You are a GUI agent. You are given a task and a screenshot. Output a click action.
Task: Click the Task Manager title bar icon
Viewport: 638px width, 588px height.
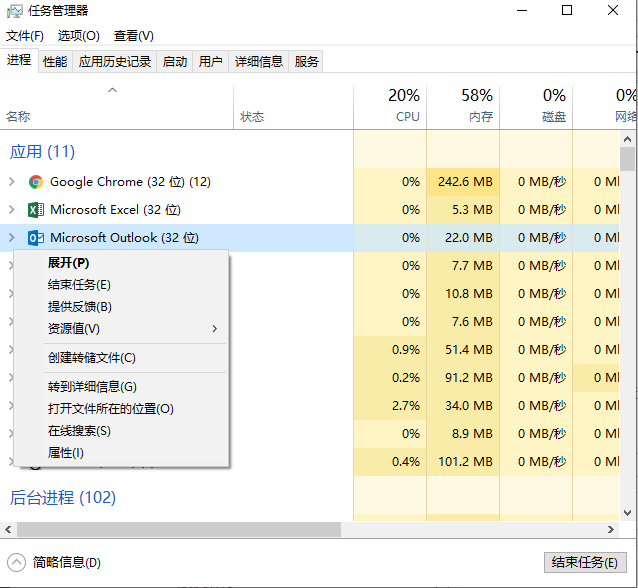pyautogui.click(x=15, y=11)
